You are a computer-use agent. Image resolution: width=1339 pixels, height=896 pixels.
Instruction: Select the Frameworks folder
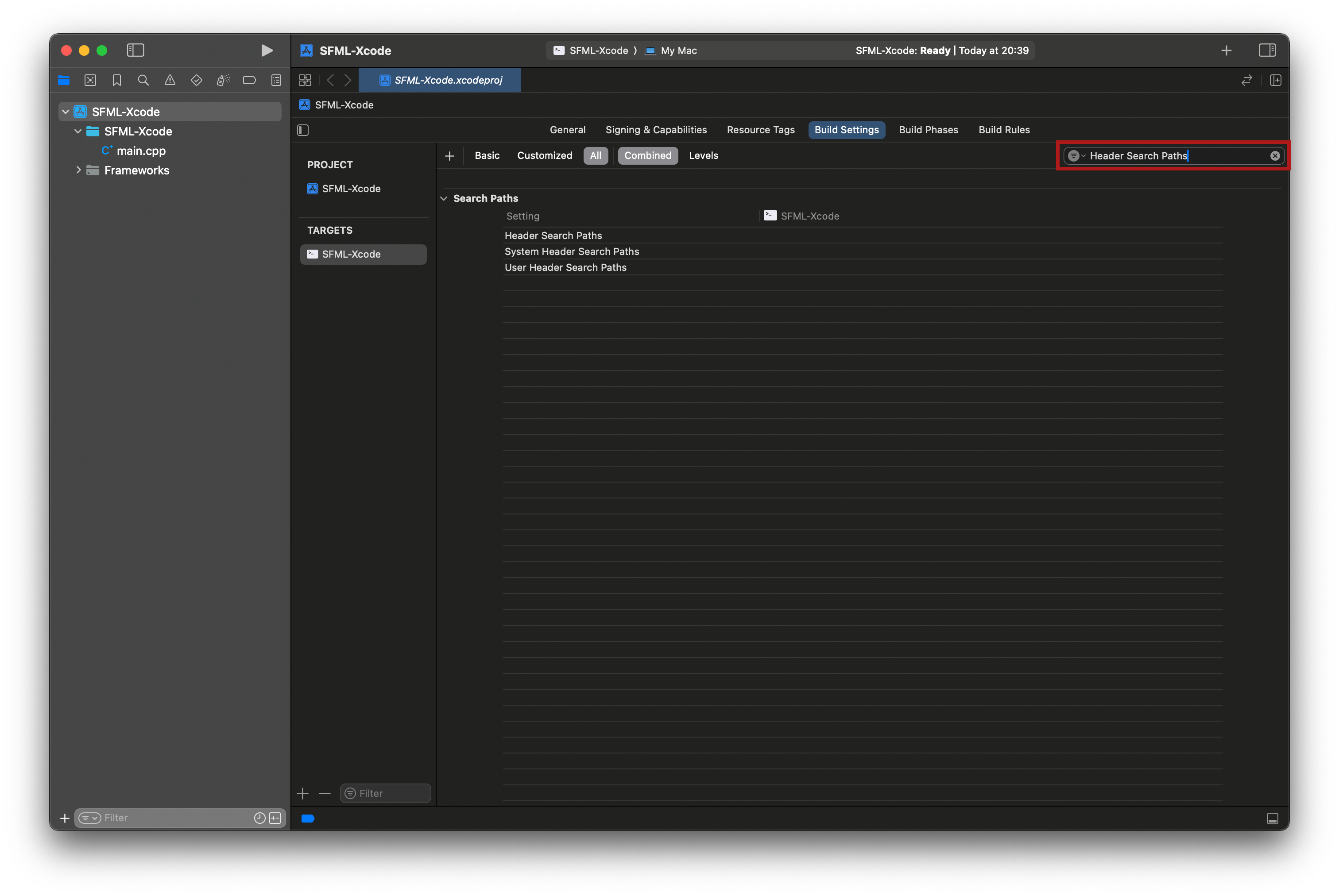pos(136,170)
